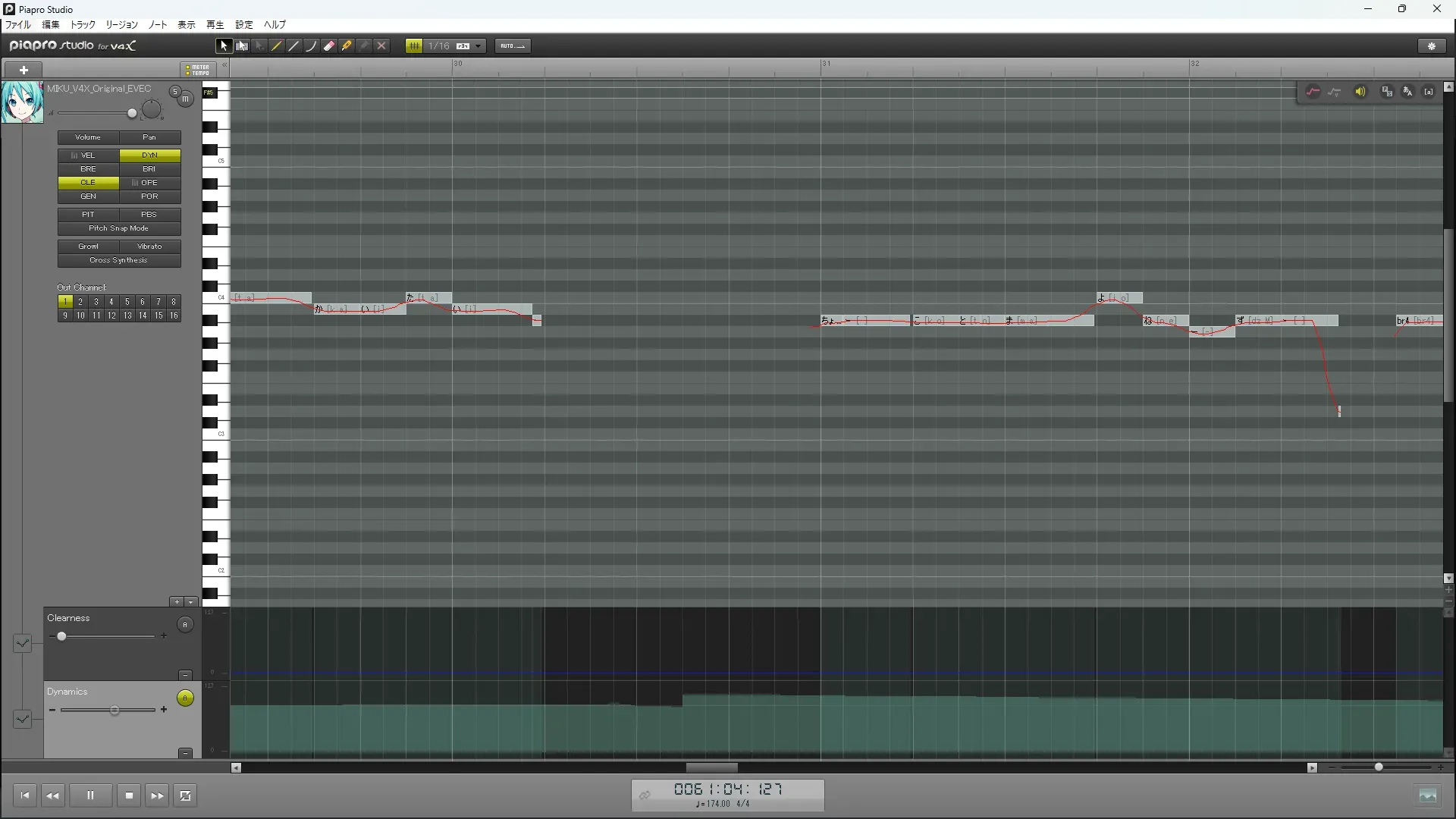Toggle lyrics display あA icon
1456x819 pixels.
(1407, 92)
